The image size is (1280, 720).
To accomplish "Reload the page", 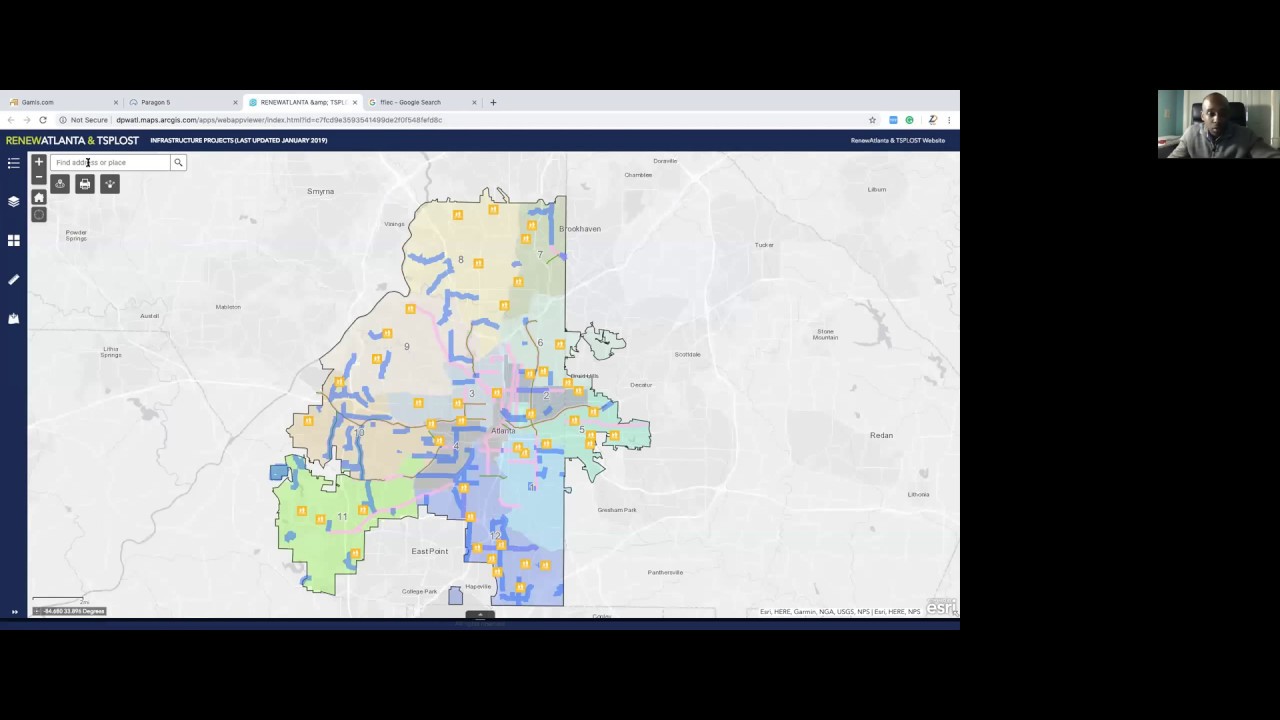I will 43,120.
